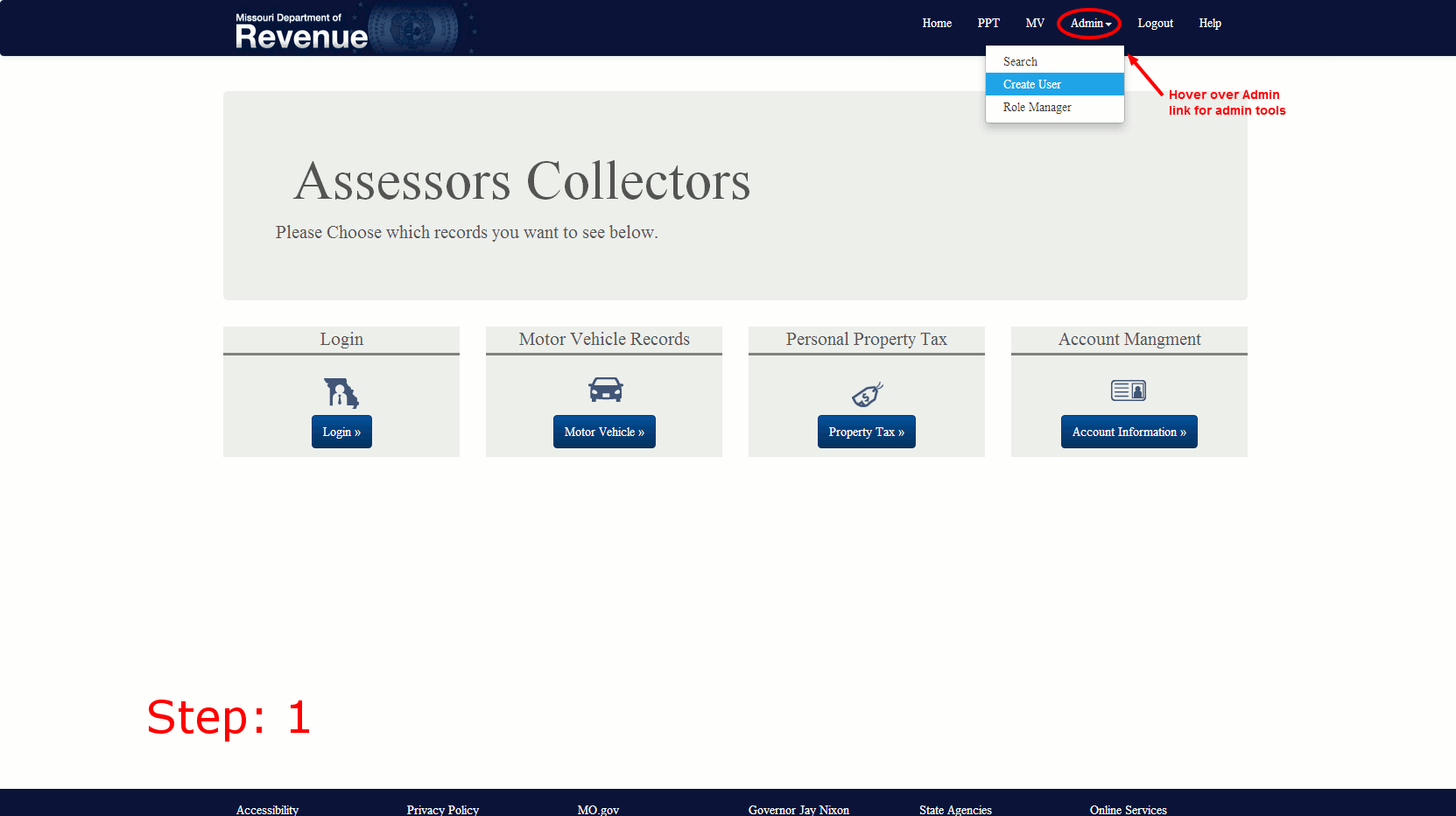Visit the Online Services footer link
The height and width of the screenshot is (816, 1456).
[1128, 809]
